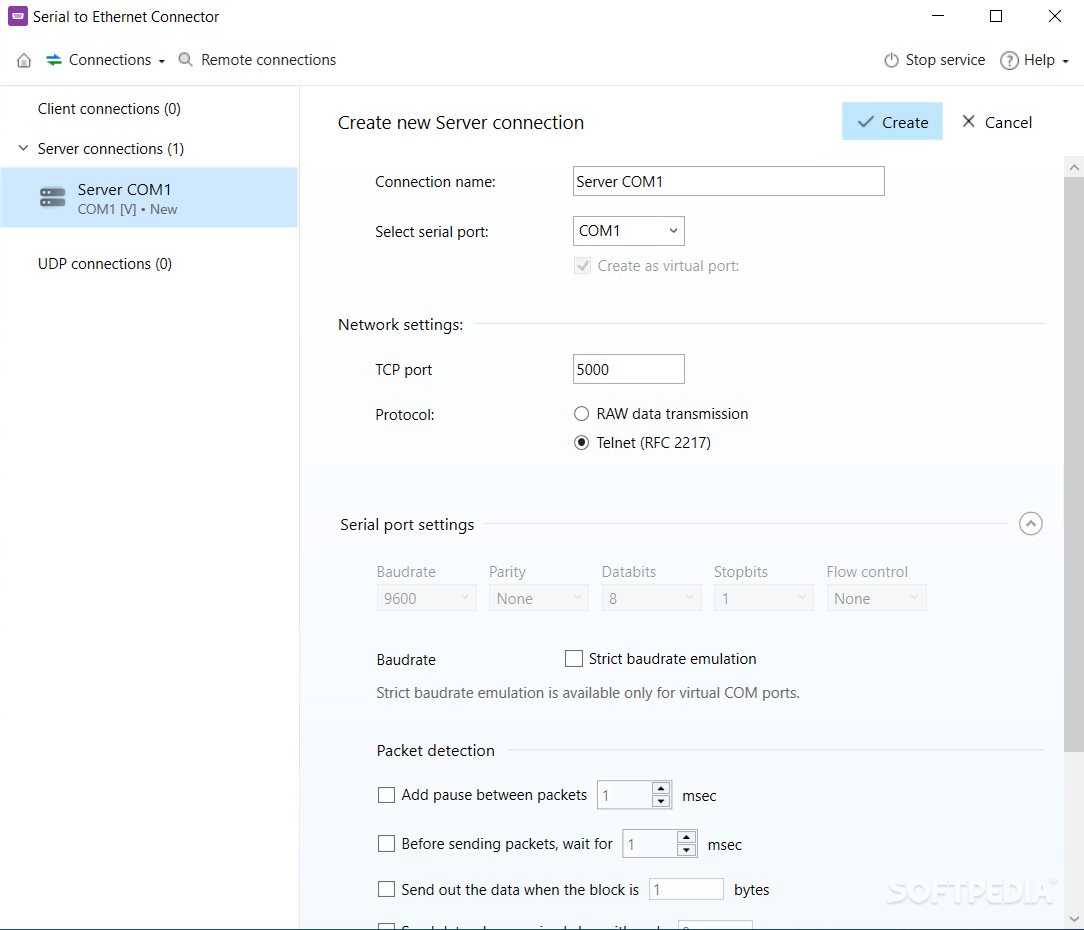The height and width of the screenshot is (930, 1084).
Task: Click the Connections arrows icon
Action: click(54, 60)
